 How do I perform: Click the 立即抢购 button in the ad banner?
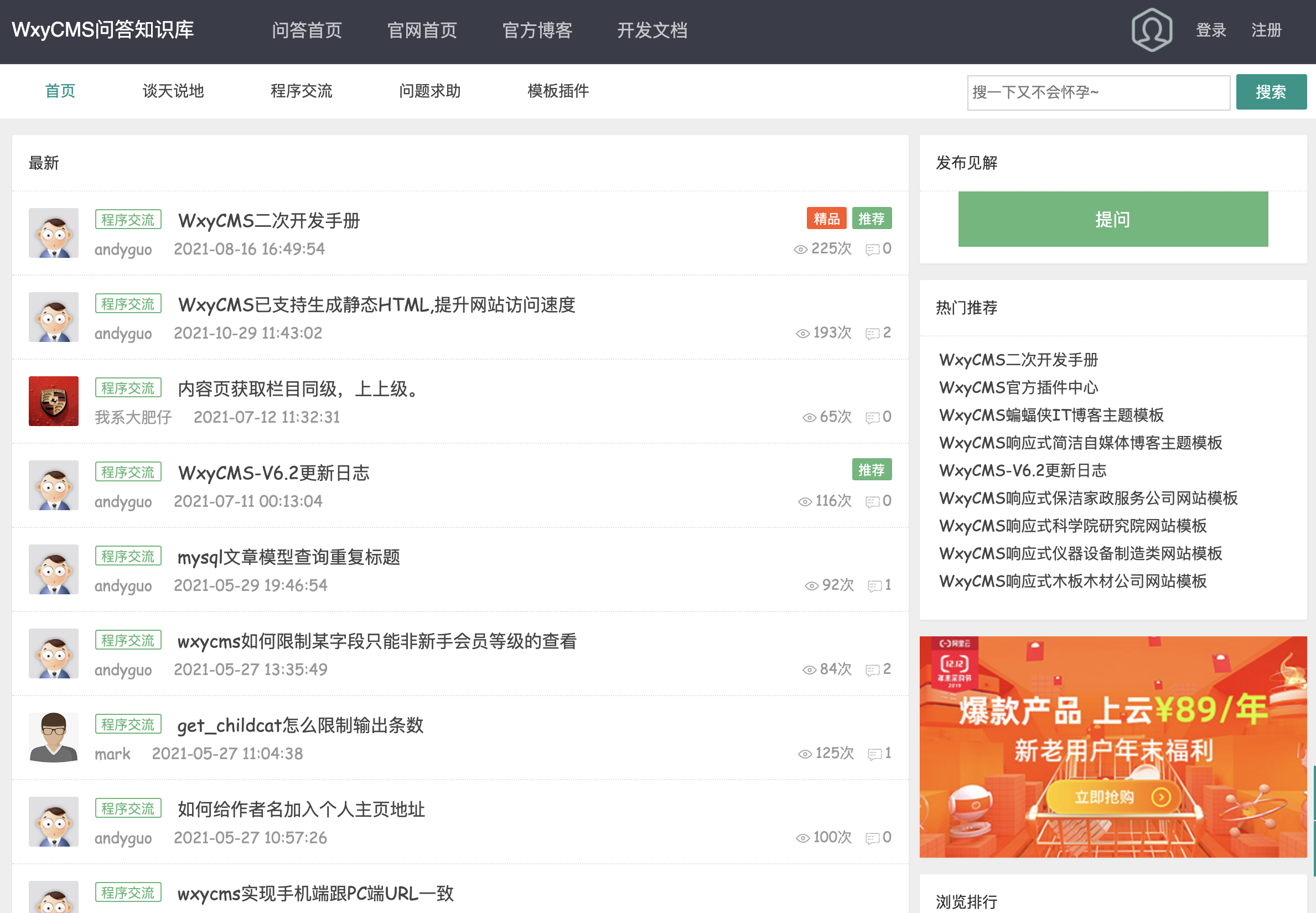[1113, 796]
